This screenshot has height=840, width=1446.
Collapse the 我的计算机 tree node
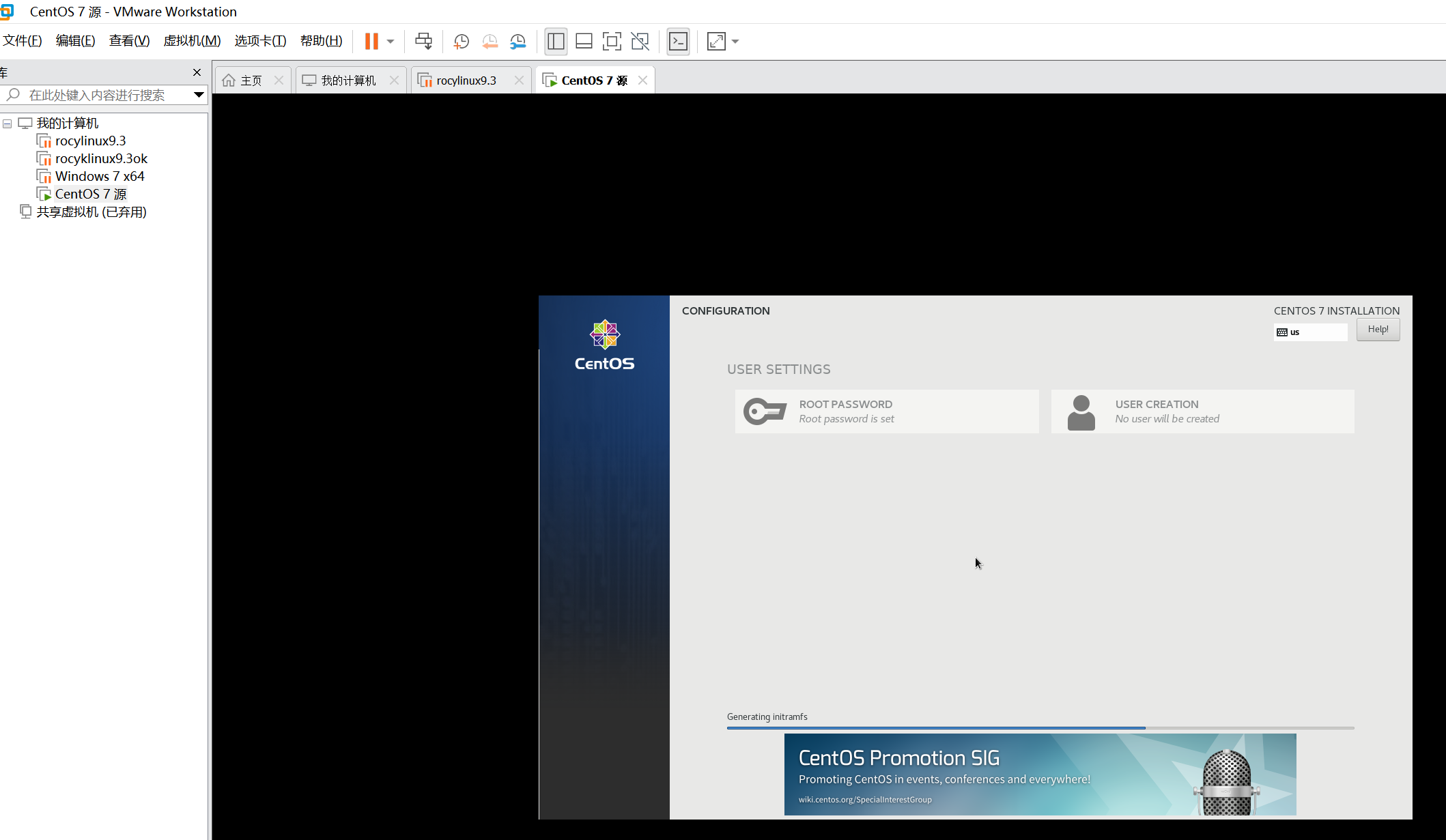pos(8,124)
